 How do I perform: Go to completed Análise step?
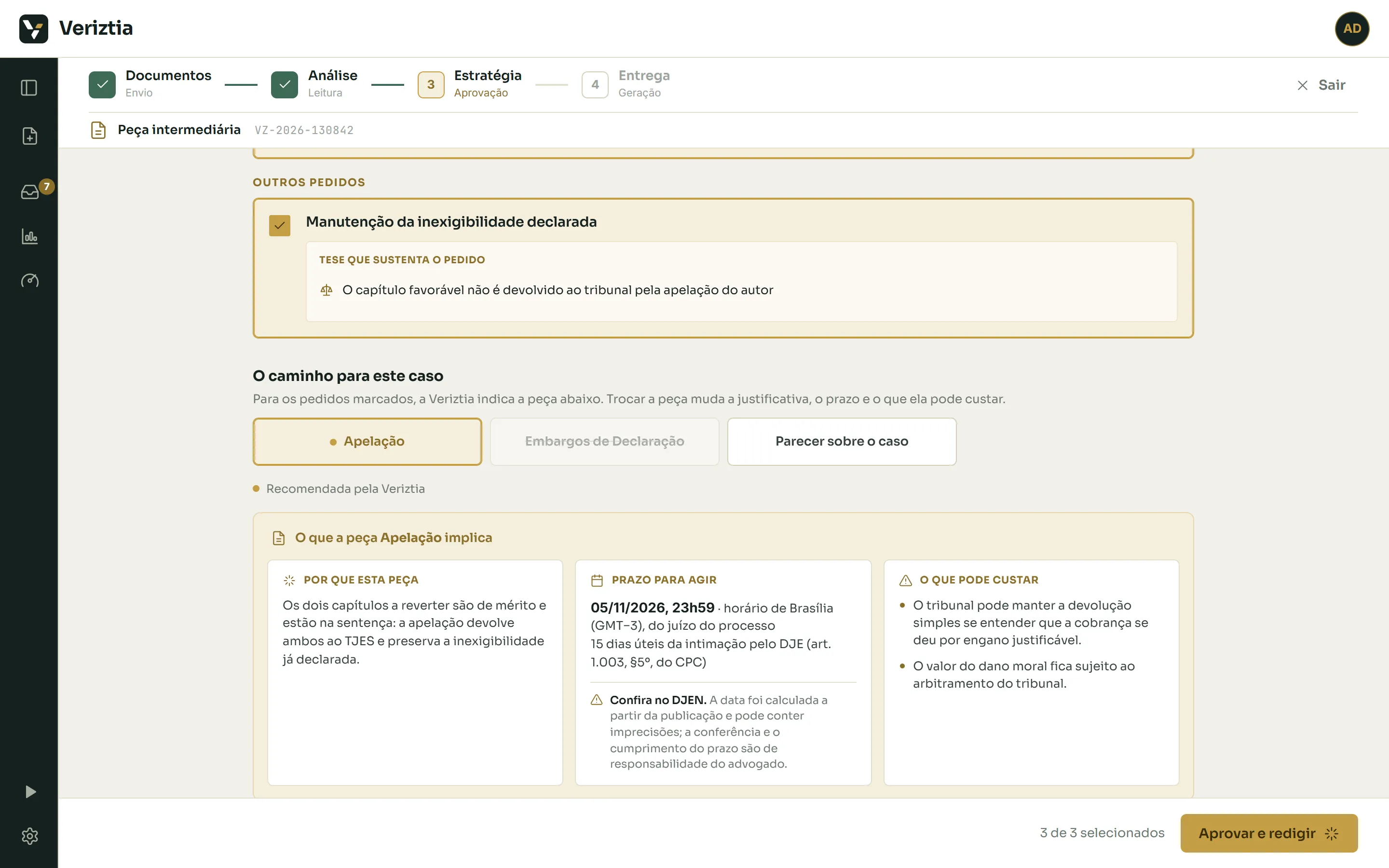(314, 84)
